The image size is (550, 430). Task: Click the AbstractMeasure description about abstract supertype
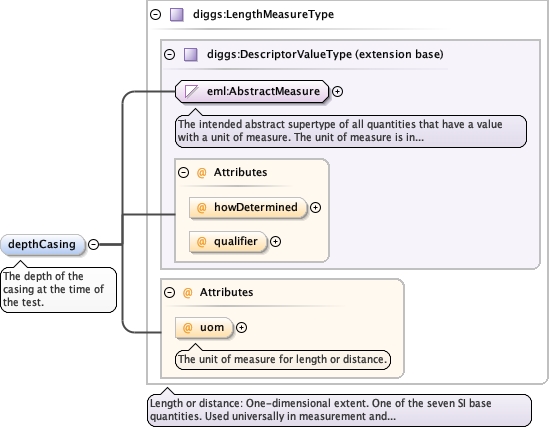click(351, 131)
